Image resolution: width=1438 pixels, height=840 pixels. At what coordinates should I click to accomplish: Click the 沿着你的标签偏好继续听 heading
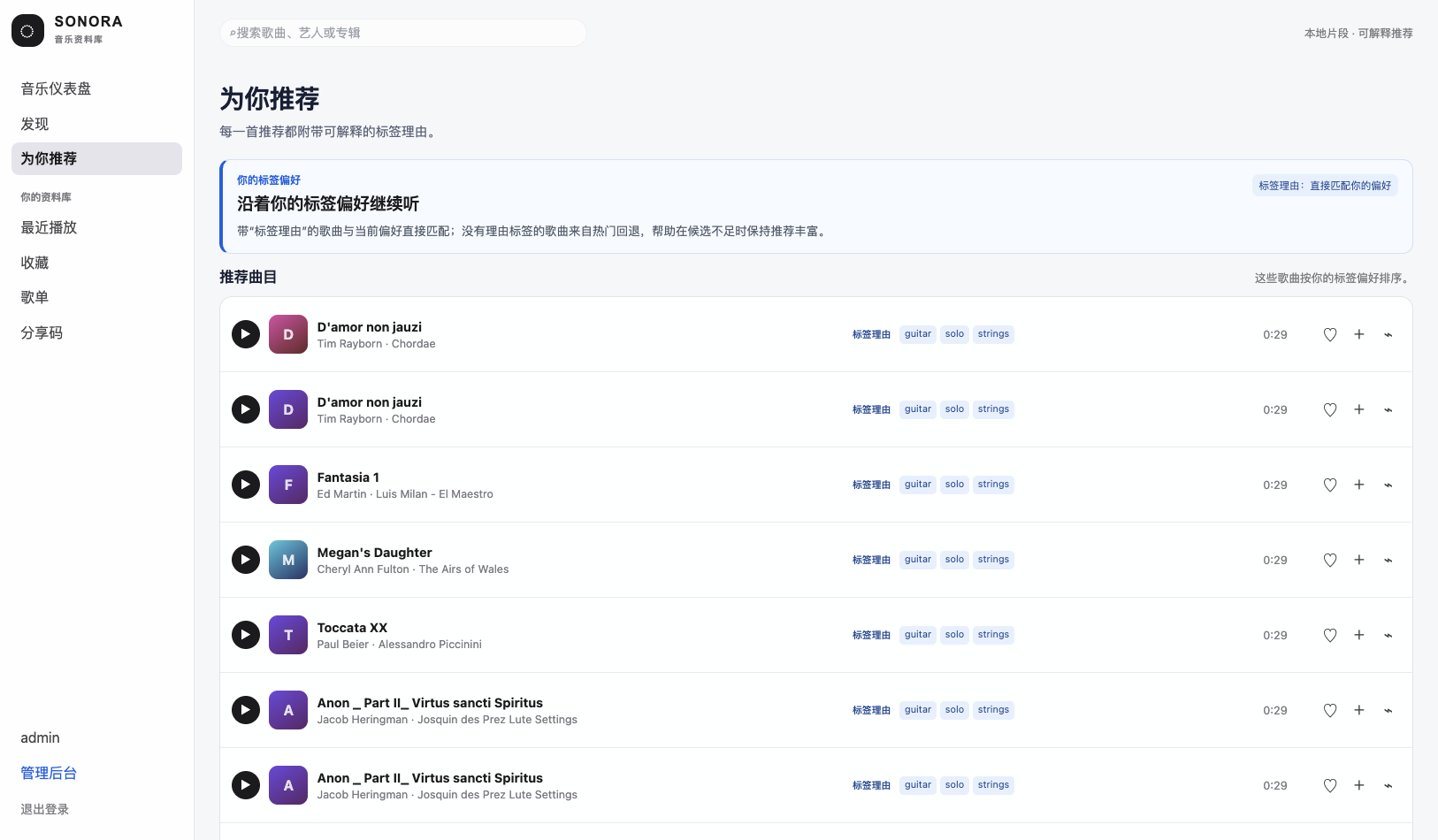(328, 203)
